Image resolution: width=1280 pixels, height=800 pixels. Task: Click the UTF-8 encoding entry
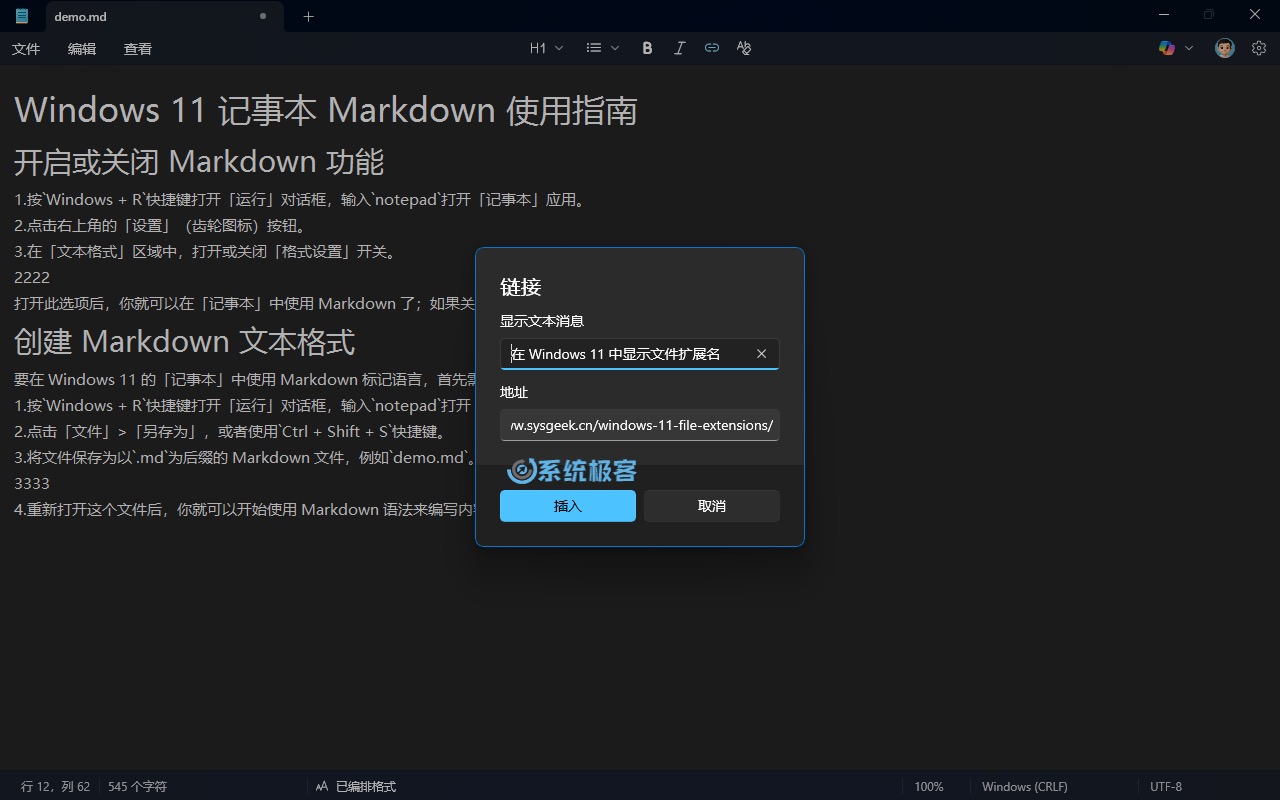click(x=1166, y=787)
